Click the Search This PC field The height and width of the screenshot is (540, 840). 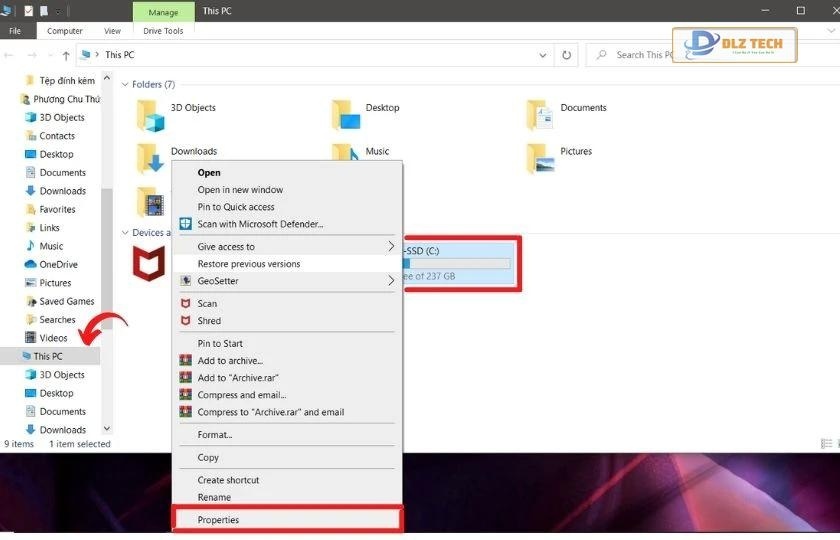click(645, 55)
